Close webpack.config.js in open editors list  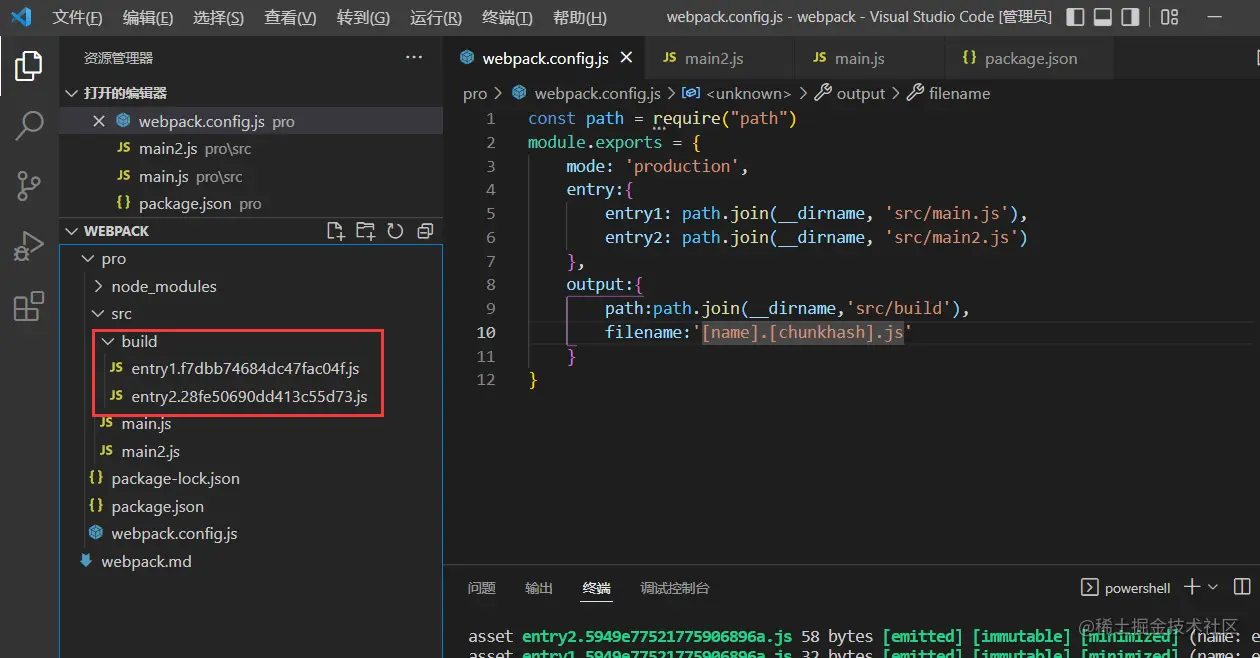99,121
